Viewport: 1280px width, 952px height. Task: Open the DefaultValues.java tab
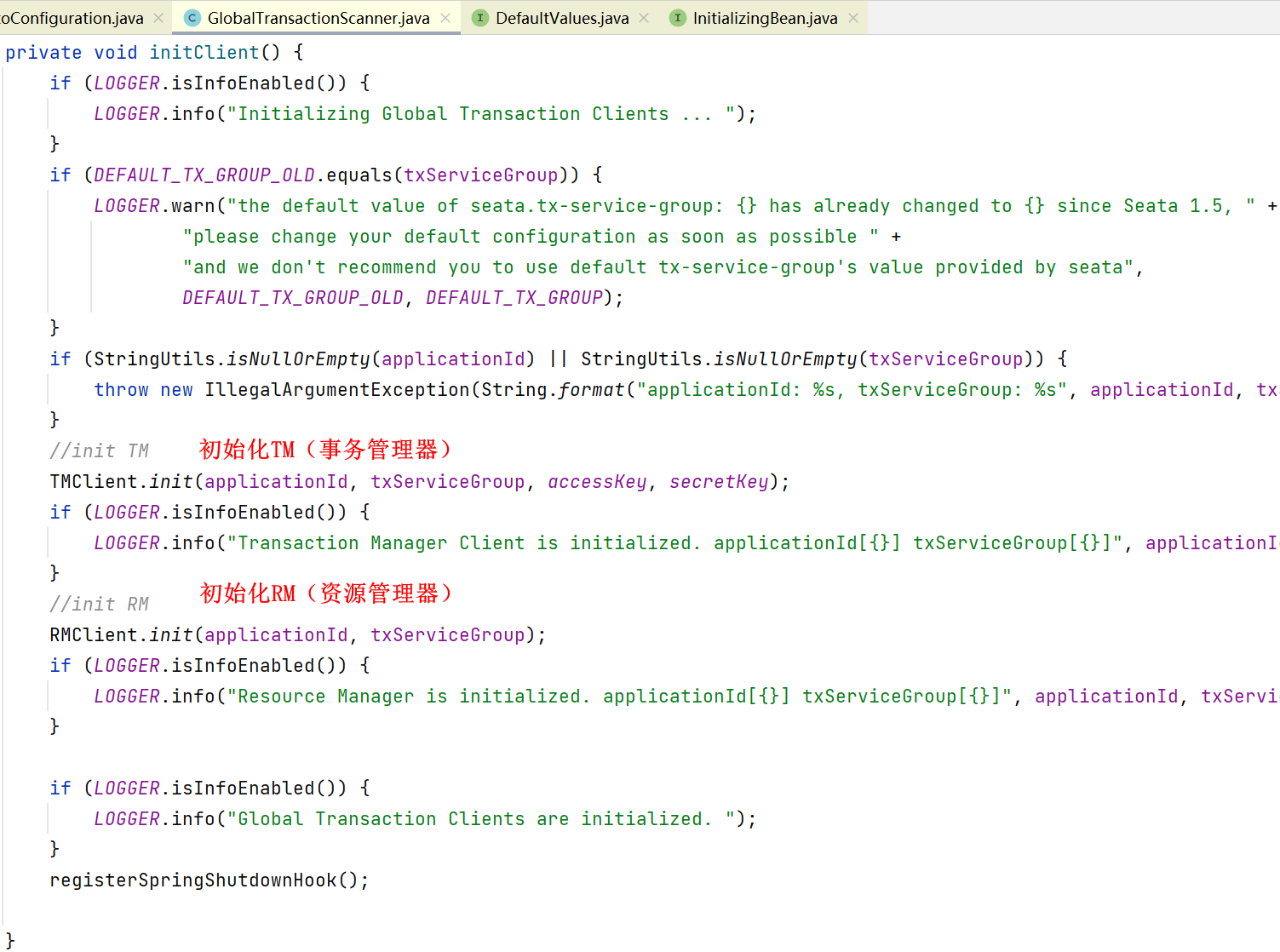click(562, 18)
